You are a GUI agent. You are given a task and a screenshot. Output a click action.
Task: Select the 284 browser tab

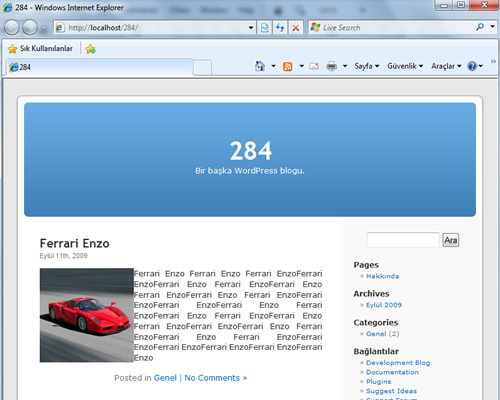tap(99, 67)
